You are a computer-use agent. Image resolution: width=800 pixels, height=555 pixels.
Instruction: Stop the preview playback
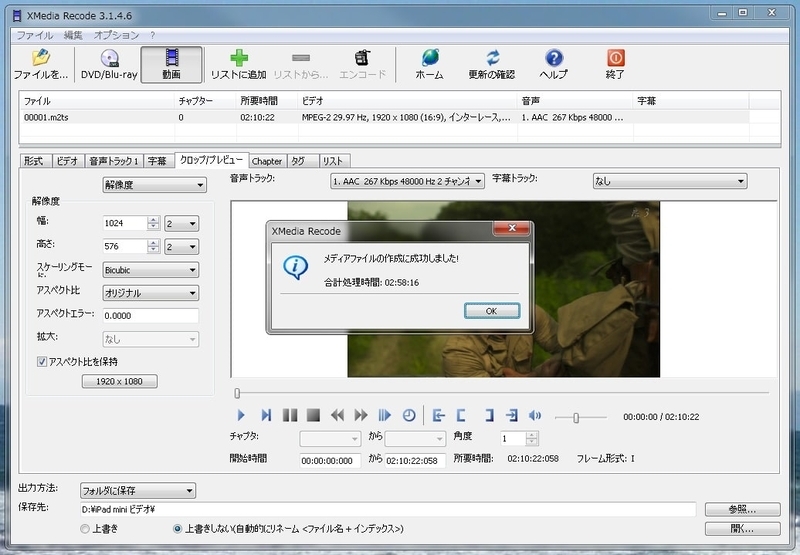pos(313,415)
